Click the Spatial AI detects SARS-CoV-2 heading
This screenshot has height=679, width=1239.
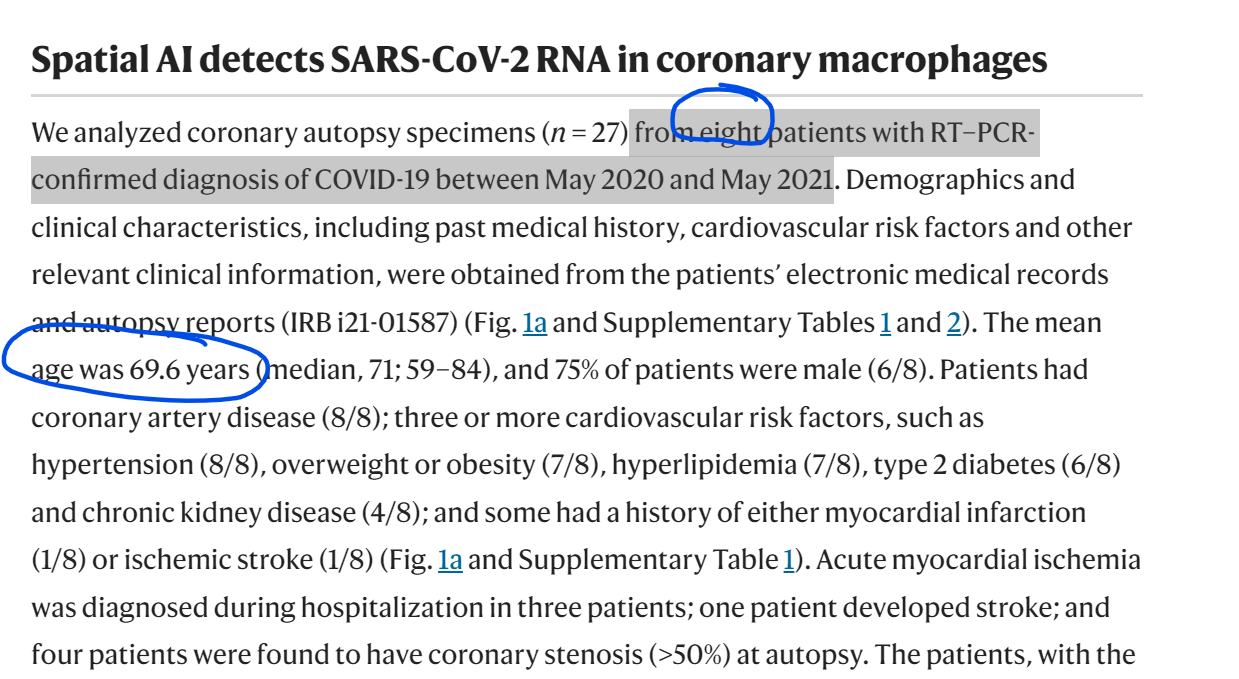tap(539, 60)
